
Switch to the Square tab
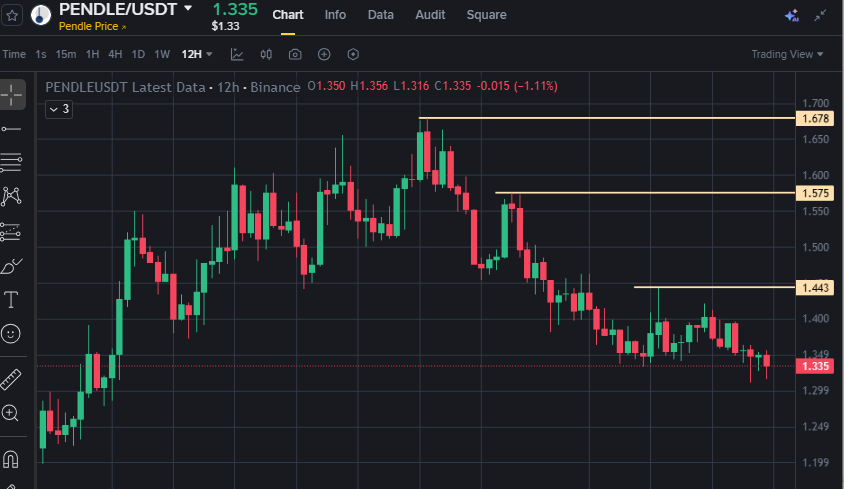tap(486, 15)
